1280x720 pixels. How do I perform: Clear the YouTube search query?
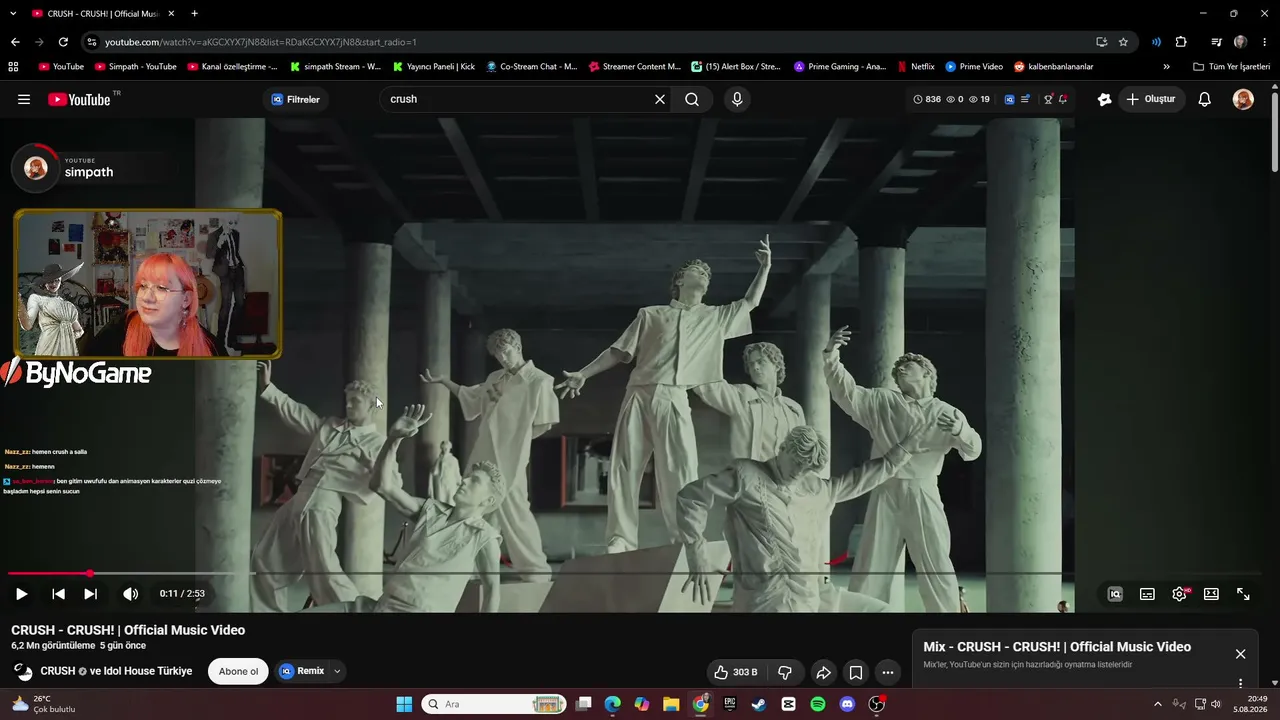(660, 99)
